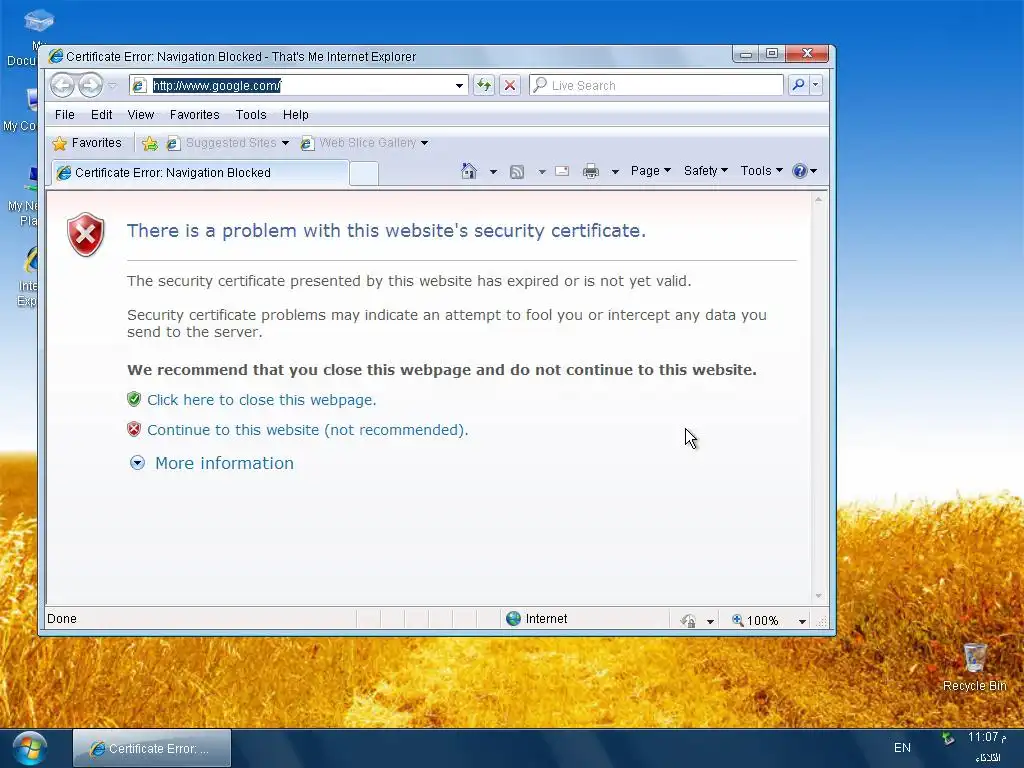Open the Safety command bar menu
Viewport: 1024px width, 768px height.
pos(705,170)
